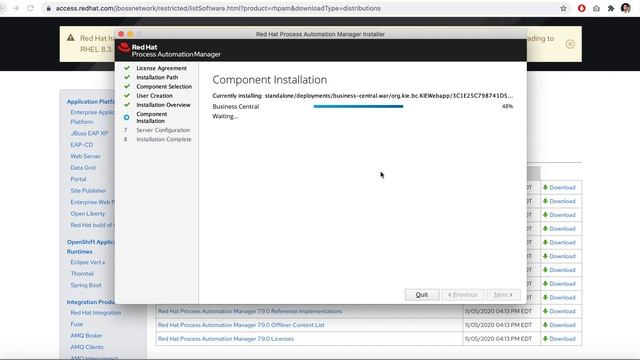The height and width of the screenshot is (360, 640).
Task: Click the disabled Next button
Action: (503, 295)
